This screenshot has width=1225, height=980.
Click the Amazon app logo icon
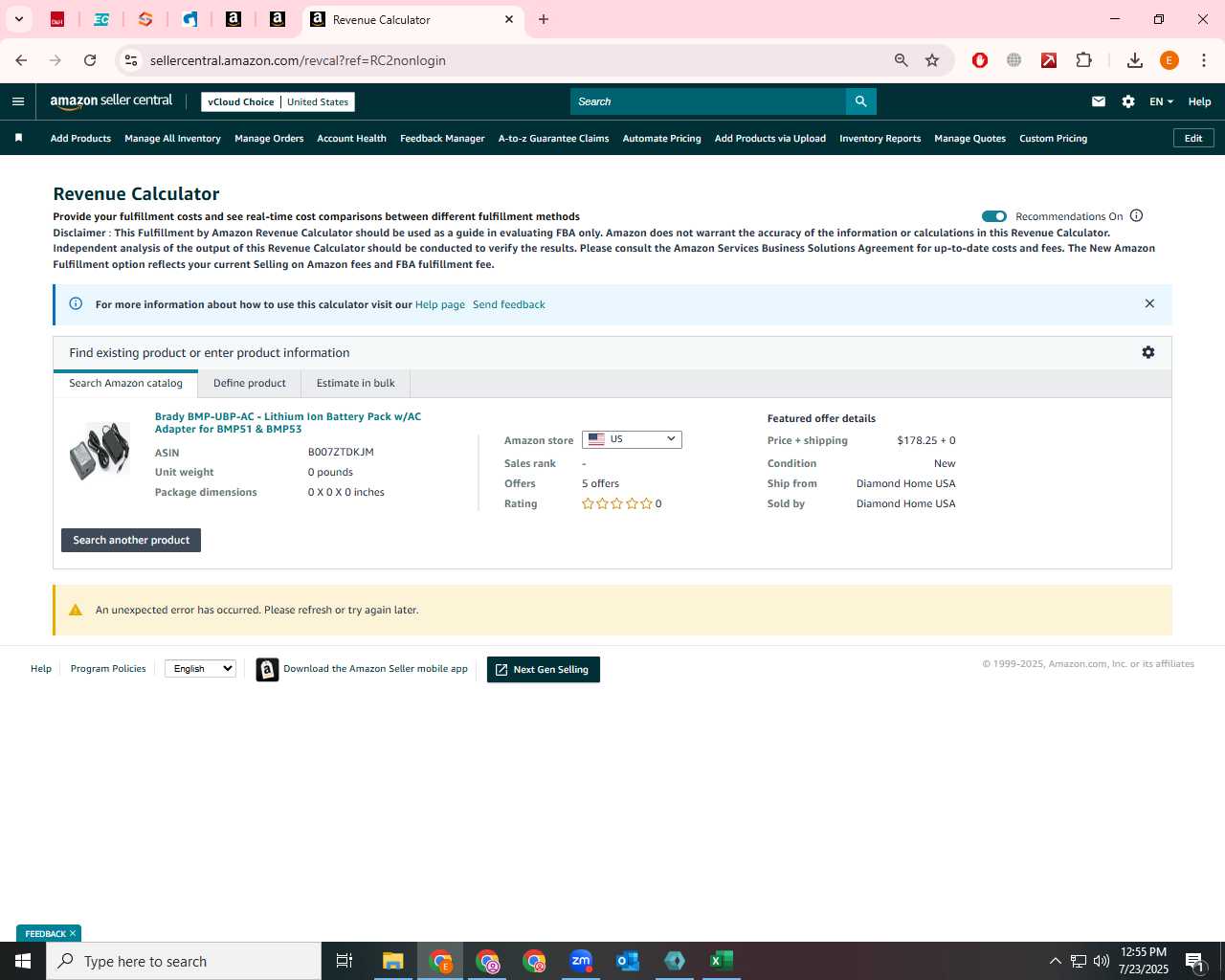tap(267, 669)
